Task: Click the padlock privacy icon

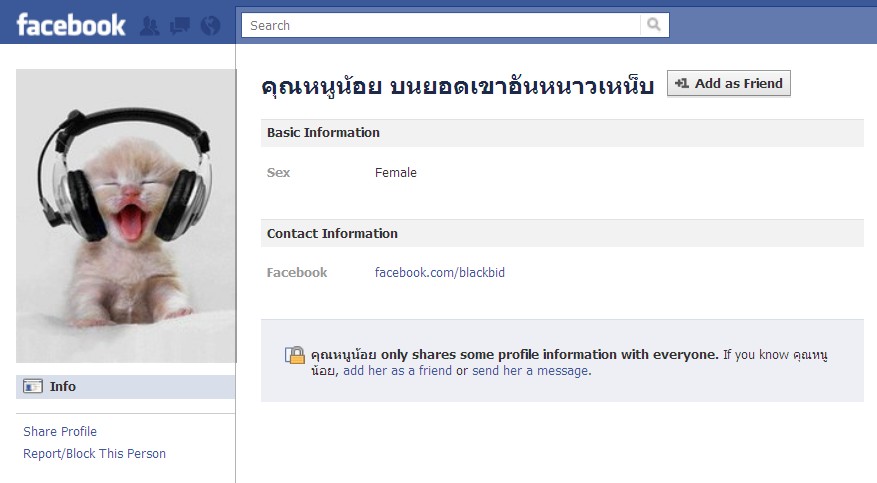Action: (x=295, y=355)
